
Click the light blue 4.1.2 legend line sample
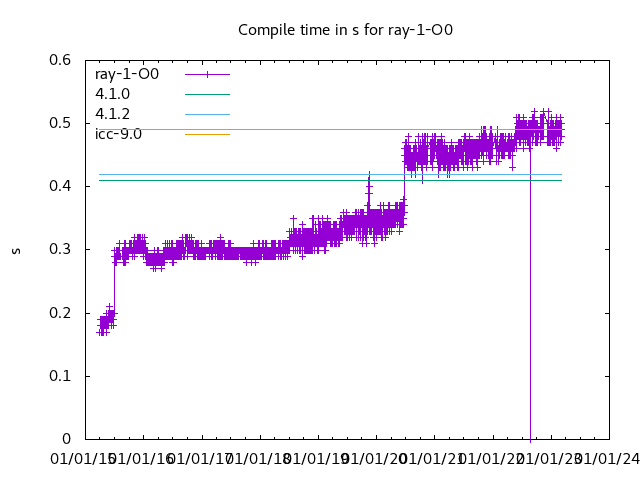(207, 114)
